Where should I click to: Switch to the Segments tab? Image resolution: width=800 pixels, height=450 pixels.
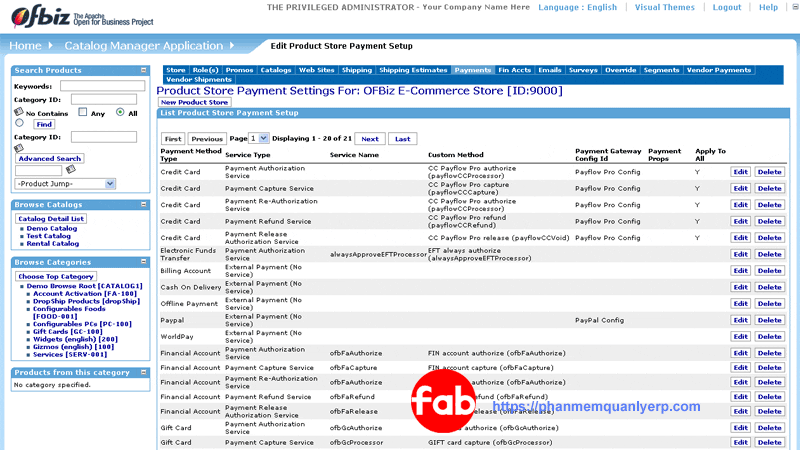[x=661, y=70]
